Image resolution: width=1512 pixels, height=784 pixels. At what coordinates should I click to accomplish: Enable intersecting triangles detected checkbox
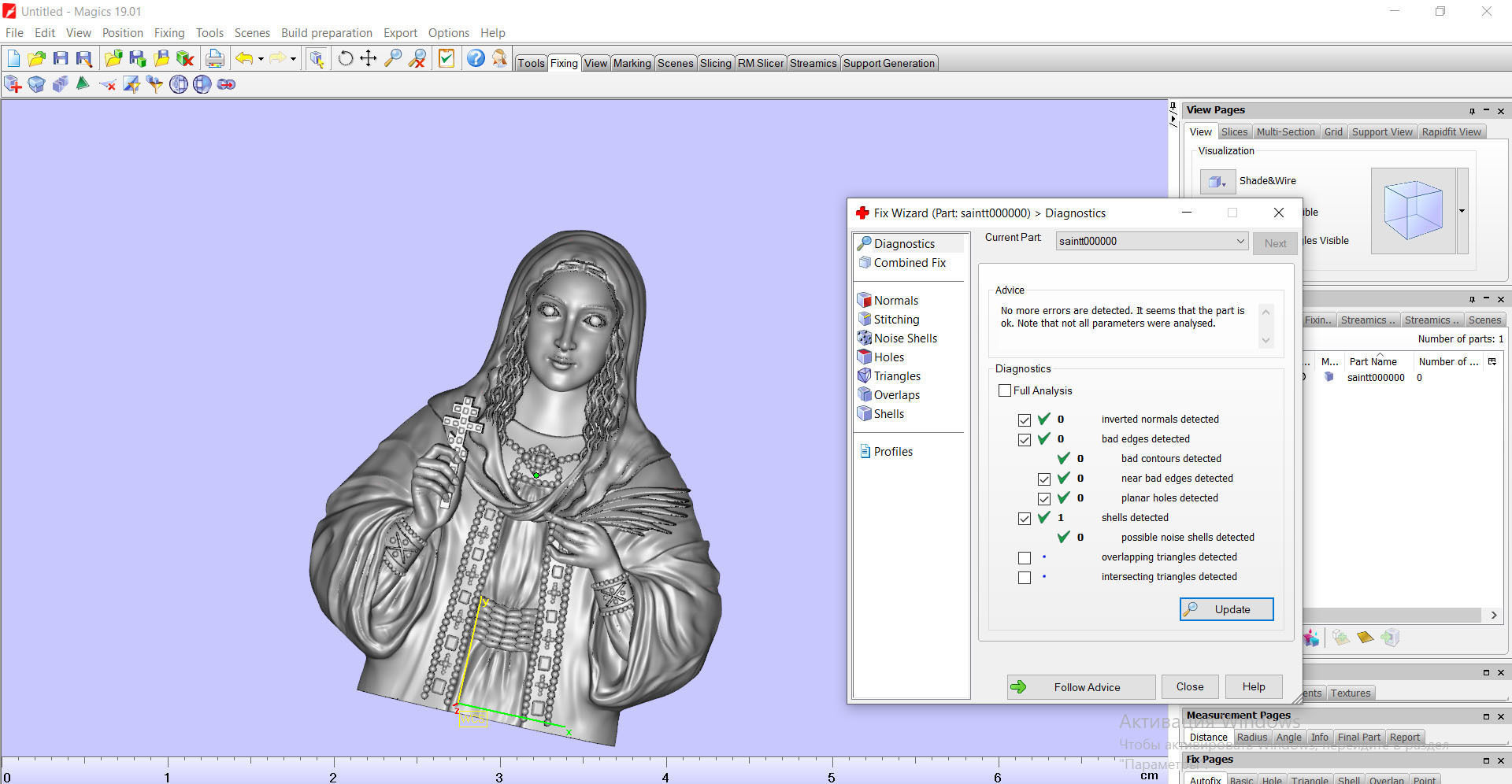pyautogui.click(x=1025, y=577)
